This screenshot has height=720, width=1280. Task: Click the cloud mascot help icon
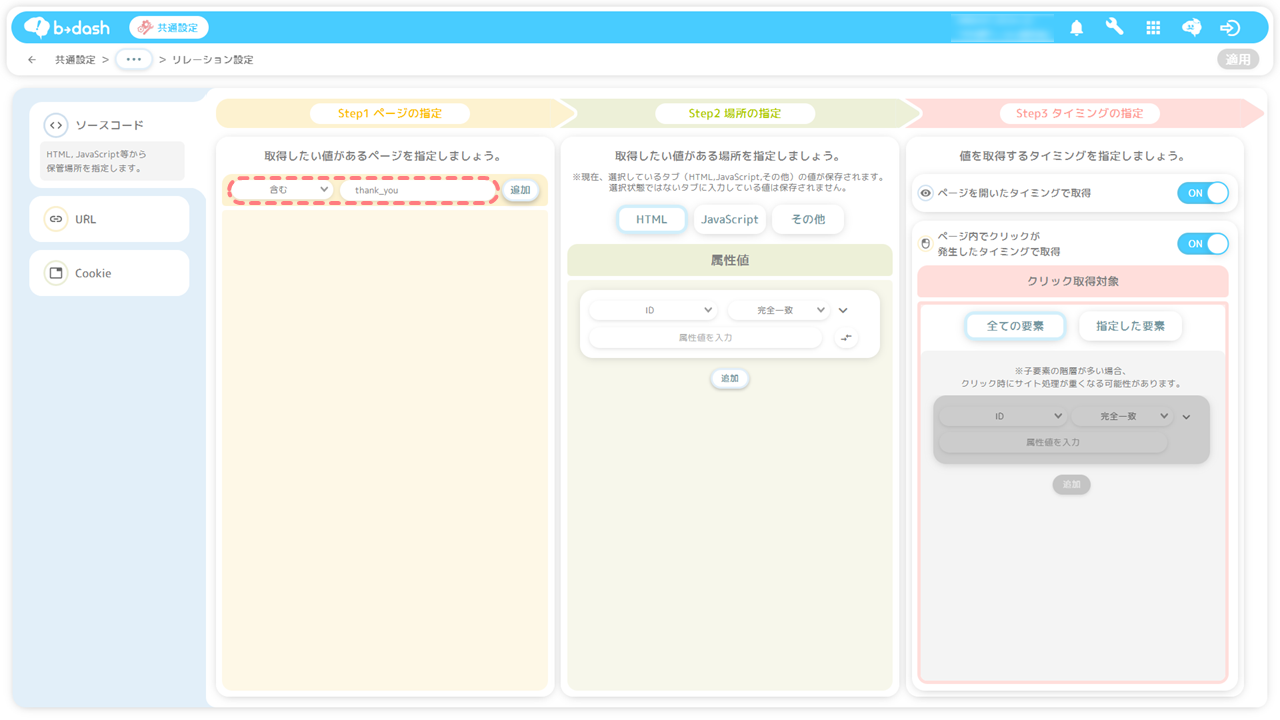1191,28
